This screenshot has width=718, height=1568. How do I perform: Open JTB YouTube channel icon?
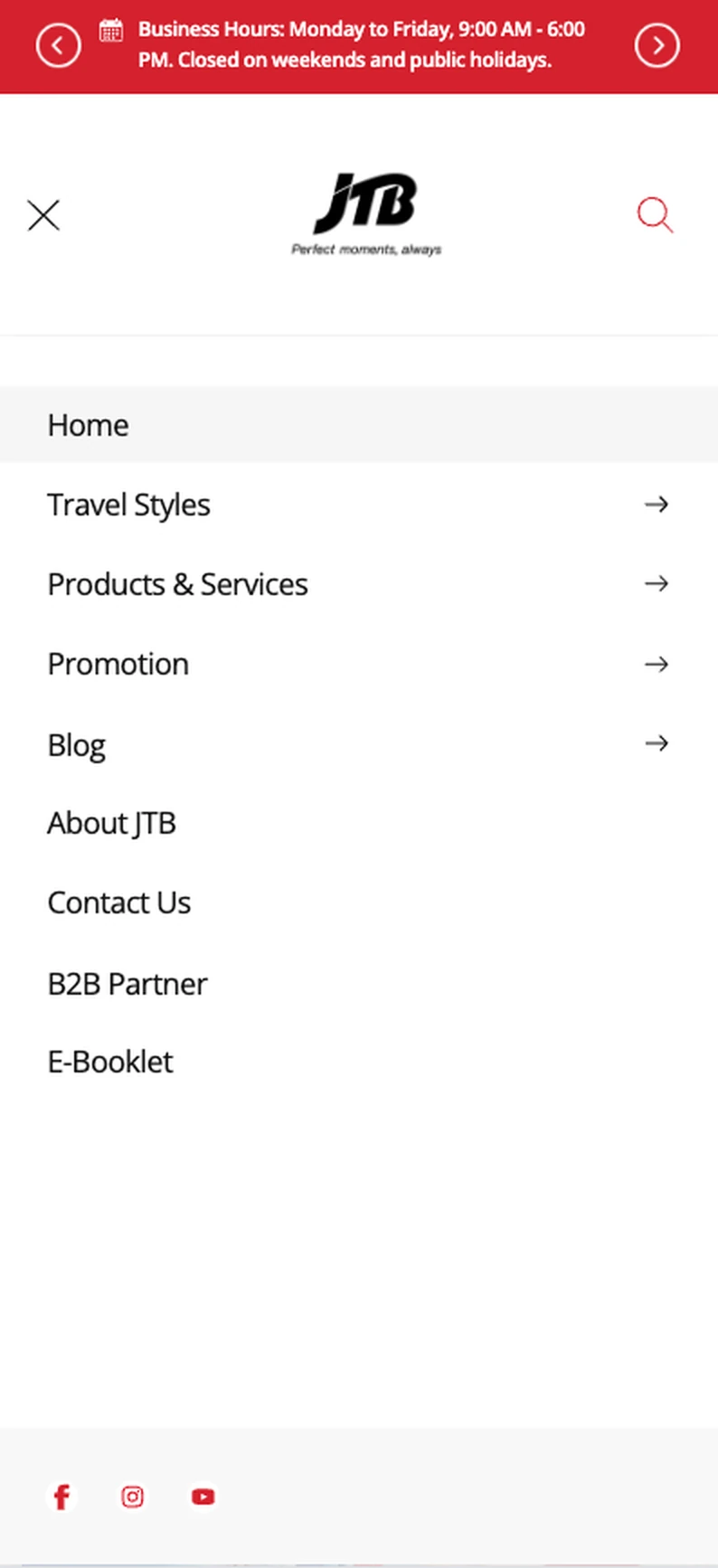pos(203,1497)
